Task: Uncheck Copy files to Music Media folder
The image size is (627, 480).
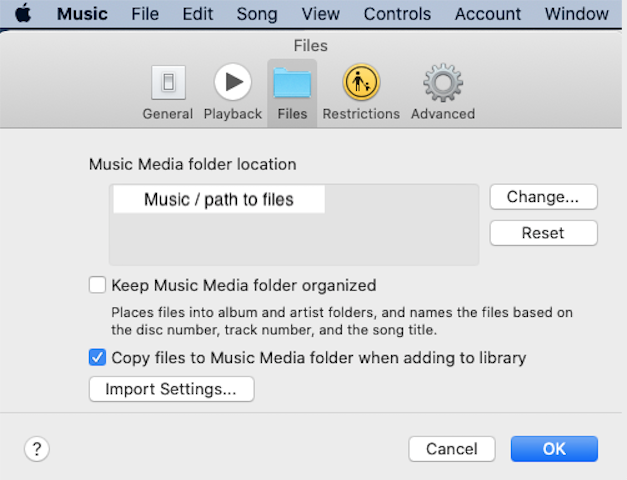Action: (97, 357)
